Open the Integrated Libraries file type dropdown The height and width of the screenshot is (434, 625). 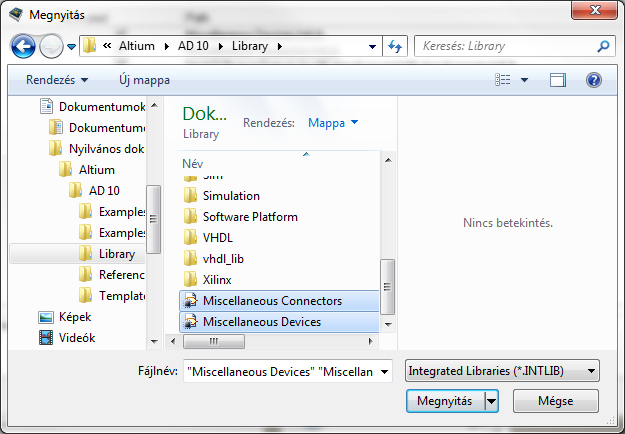pyautogui.click(x=502, y=371)
